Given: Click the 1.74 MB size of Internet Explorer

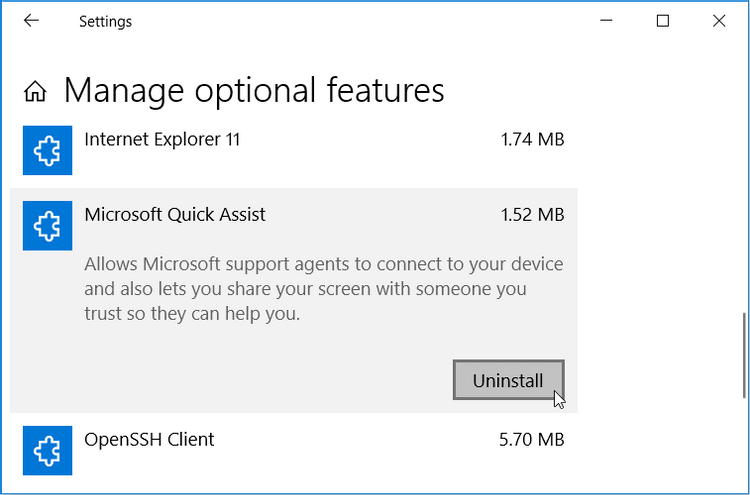Looking at the screenshot, I should point(532,140).
